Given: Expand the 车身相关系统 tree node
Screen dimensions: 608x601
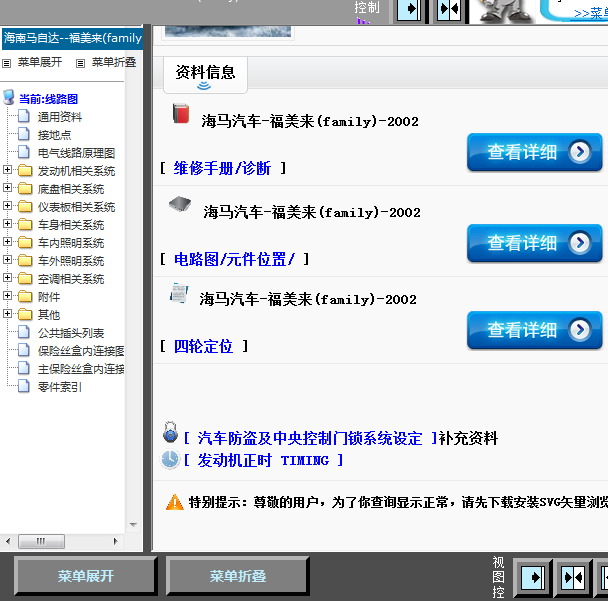Looking at the screenshot, I should point(7,224).
